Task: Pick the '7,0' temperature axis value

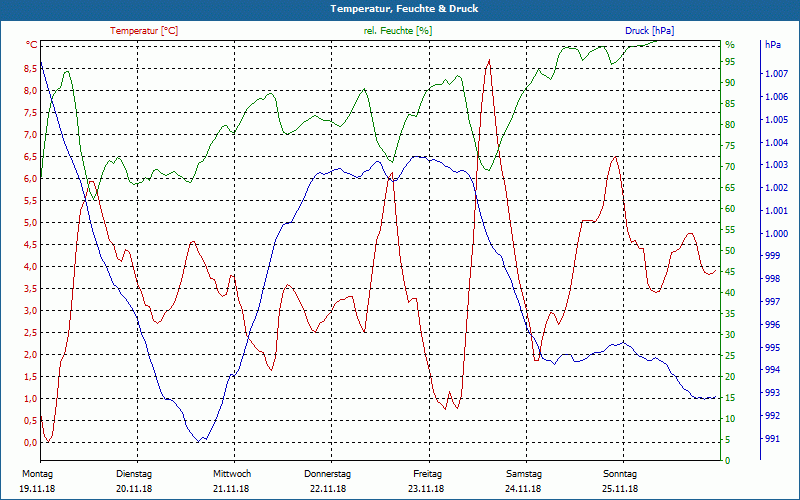Action: click(30, 135)
